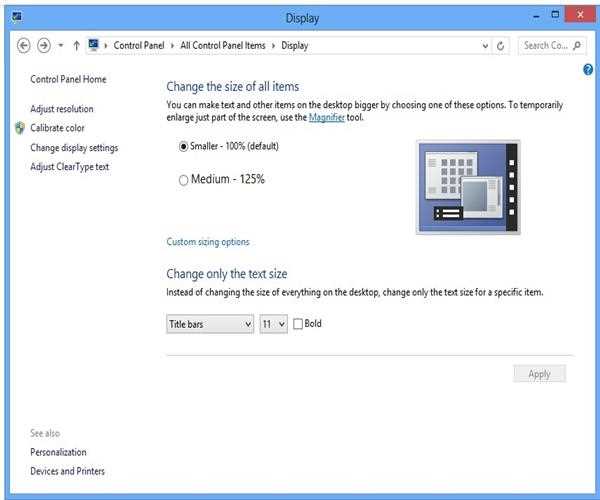Click the Forward navigation arrow

pyautogui.click(x=43, y=45)
